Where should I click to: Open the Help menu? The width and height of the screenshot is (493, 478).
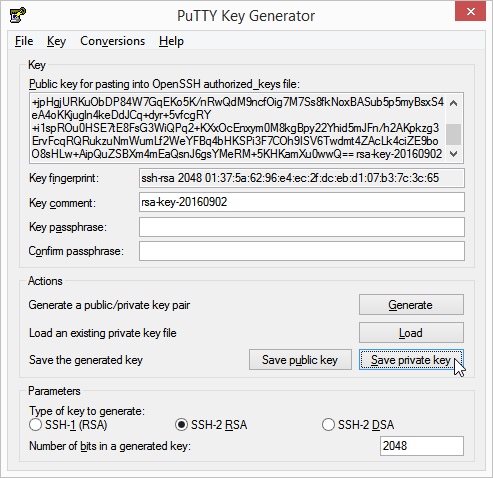coord(171,41)
